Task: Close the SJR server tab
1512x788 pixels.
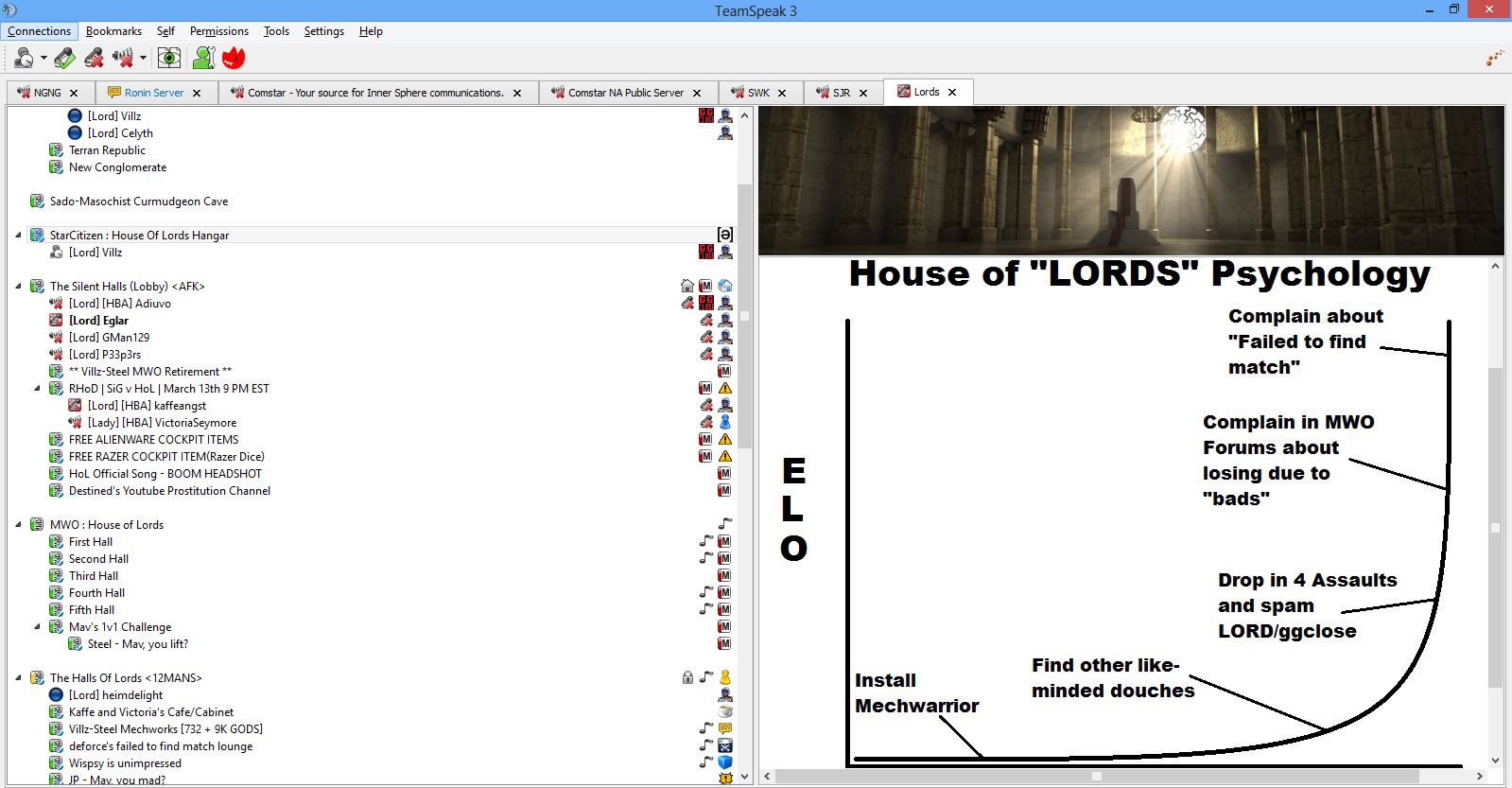Action: point(863,93)
